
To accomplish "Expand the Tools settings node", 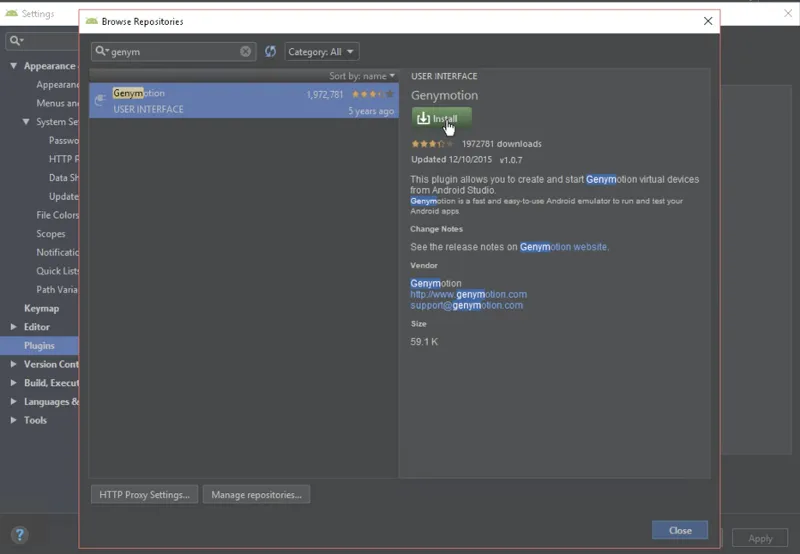I will click(x=14, y=420).
